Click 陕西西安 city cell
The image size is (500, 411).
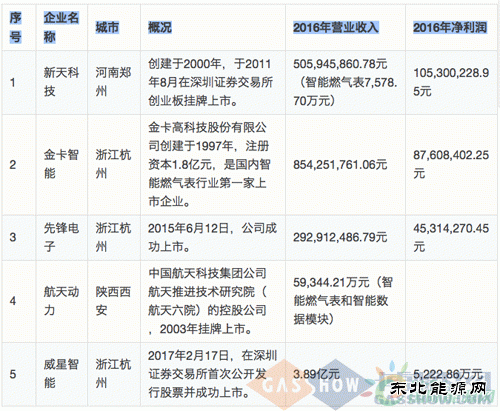pos(113,301)
